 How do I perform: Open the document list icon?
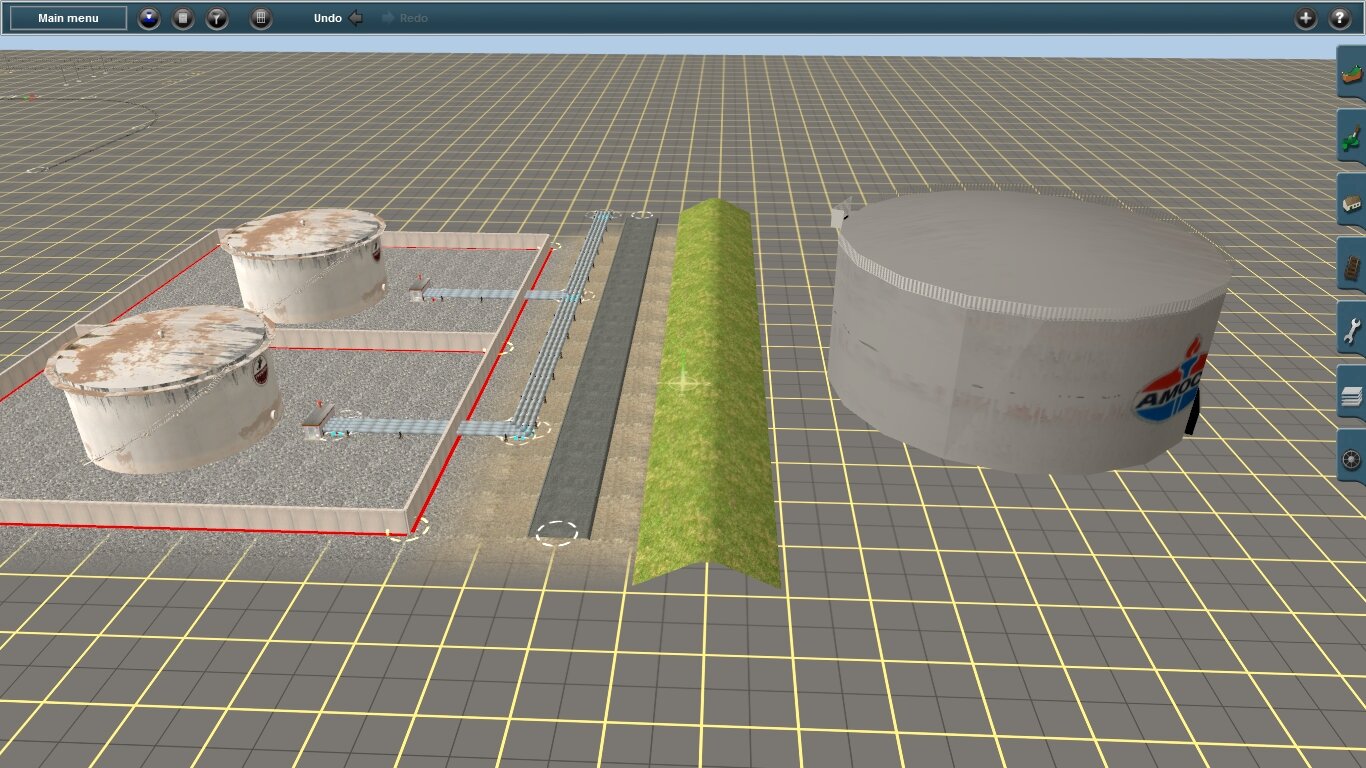click(183, 18)
